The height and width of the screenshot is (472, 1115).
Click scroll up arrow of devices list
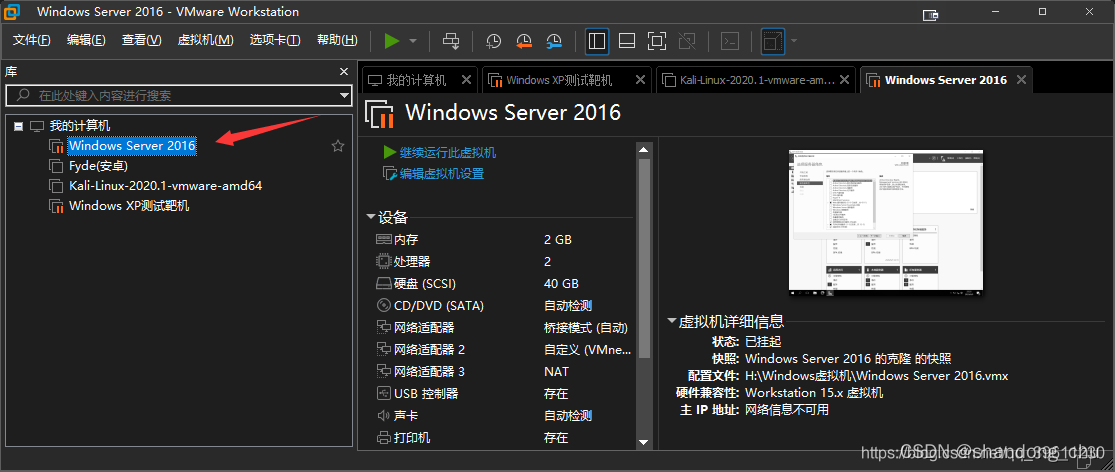644,149
